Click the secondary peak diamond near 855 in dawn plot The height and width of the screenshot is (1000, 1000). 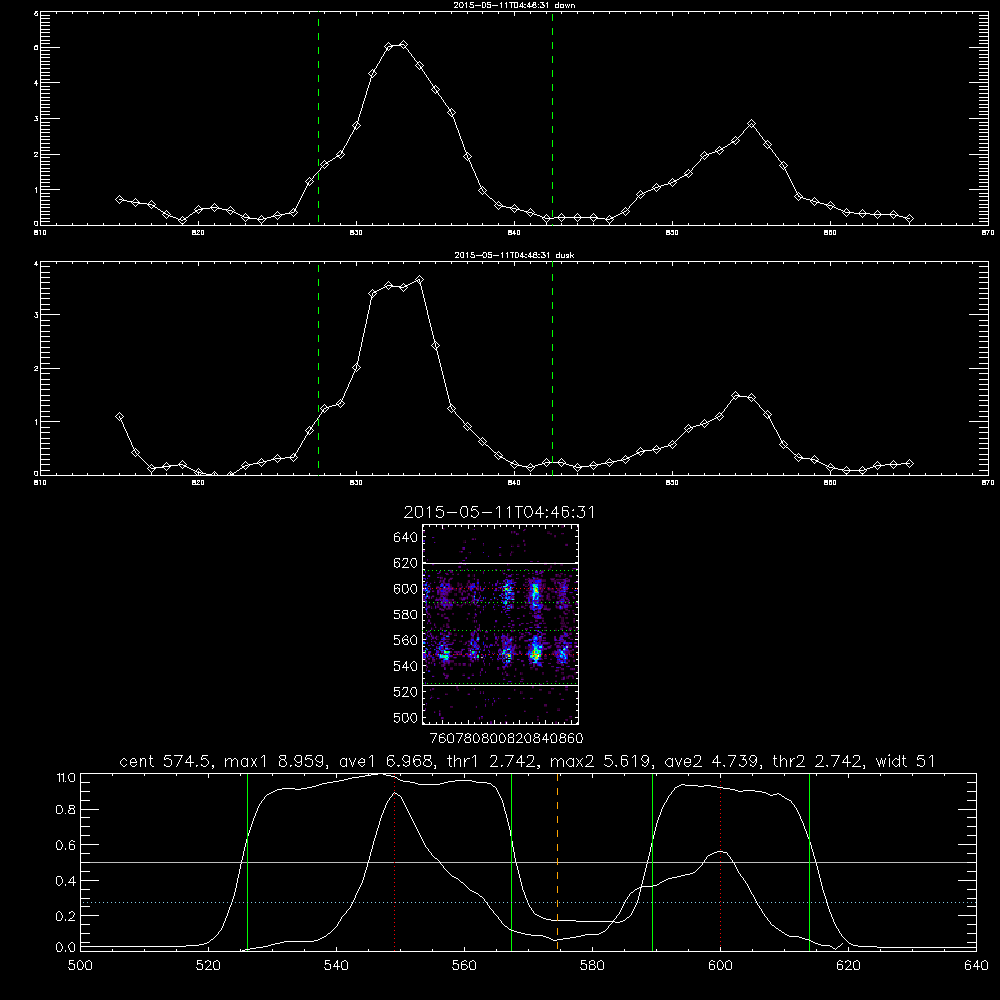[752, 124]
